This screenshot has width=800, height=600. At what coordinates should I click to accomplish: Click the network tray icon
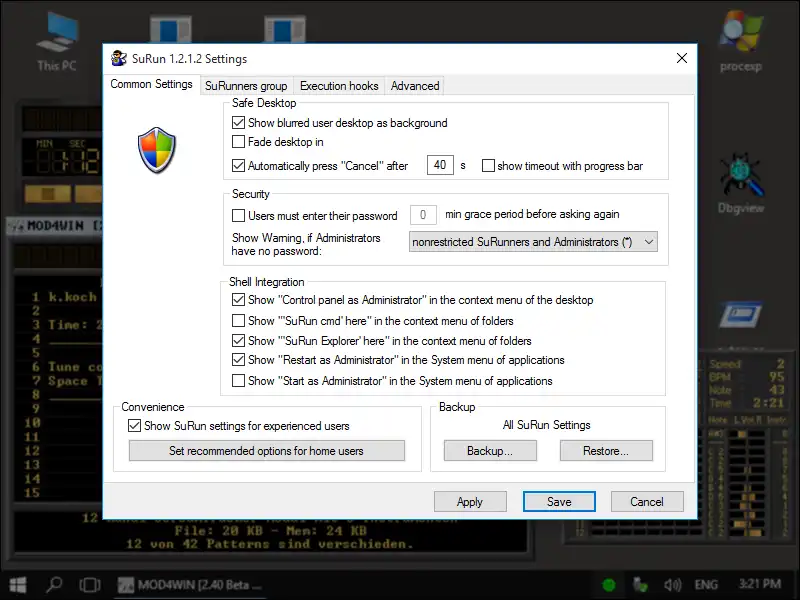(x=640, y=585)
